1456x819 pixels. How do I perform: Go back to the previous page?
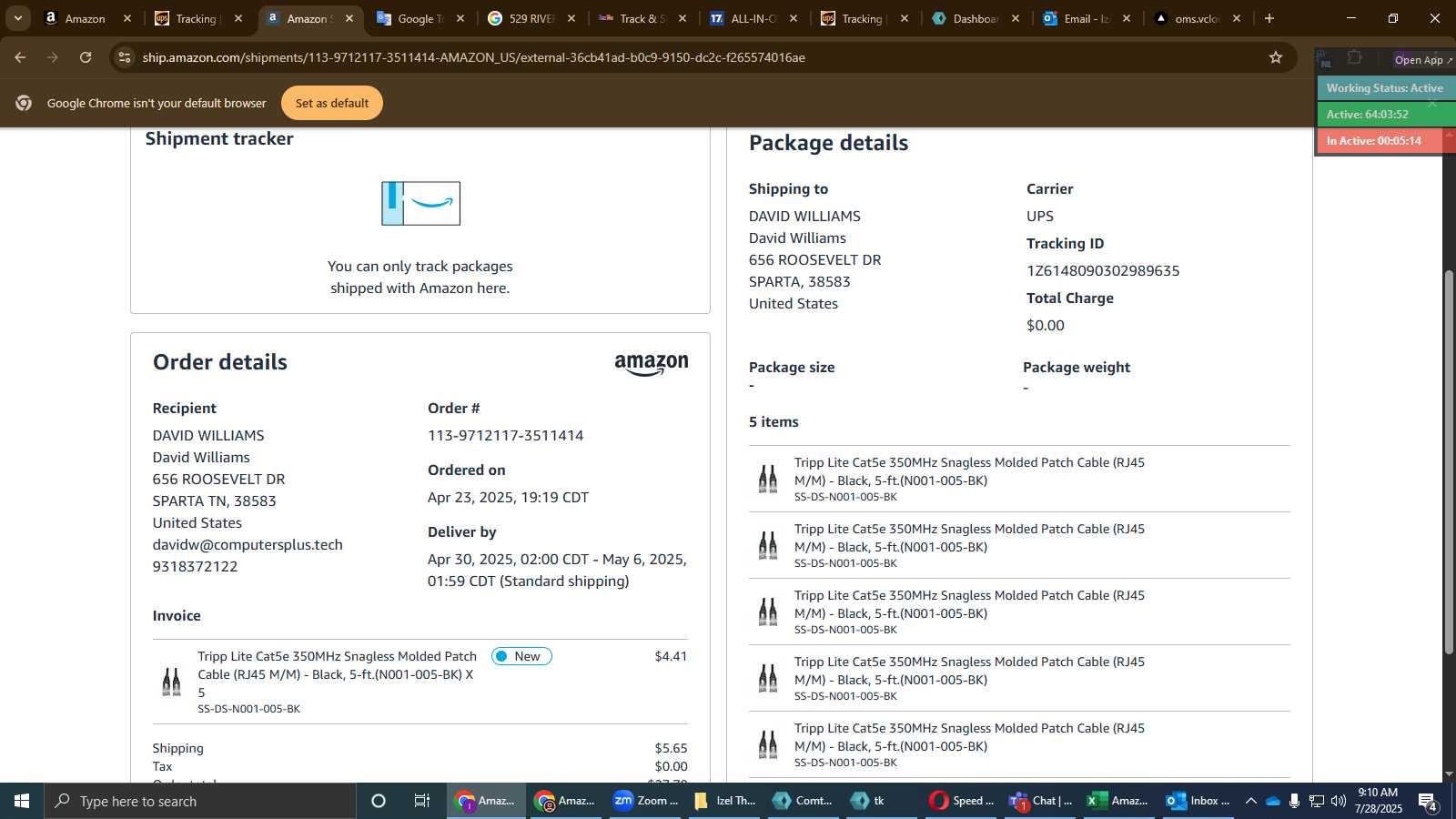(x=20, y=57)
